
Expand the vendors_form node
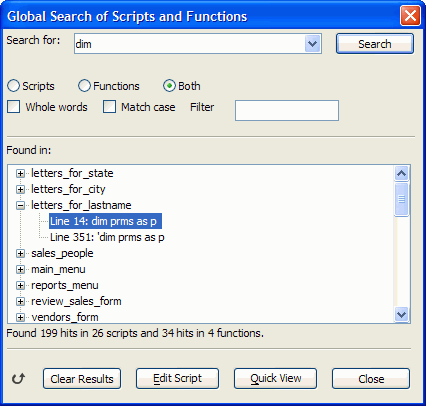20,317
